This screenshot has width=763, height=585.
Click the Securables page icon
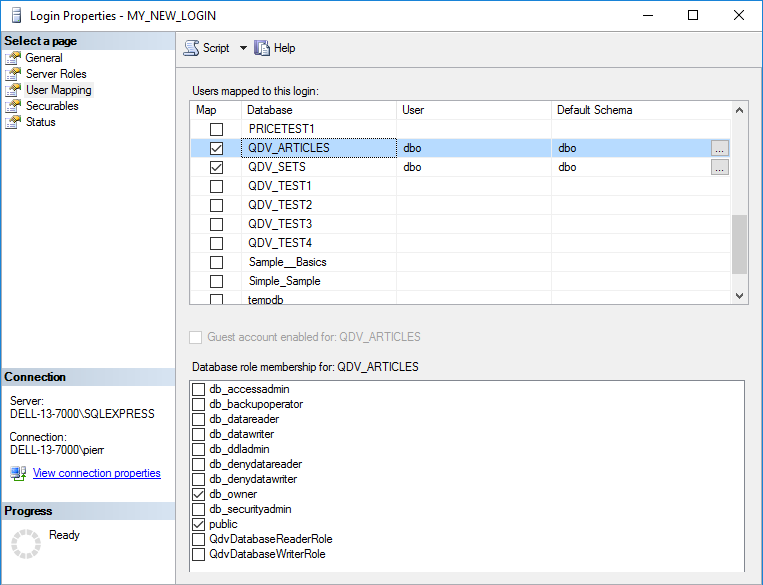click(x=13, y=106)
